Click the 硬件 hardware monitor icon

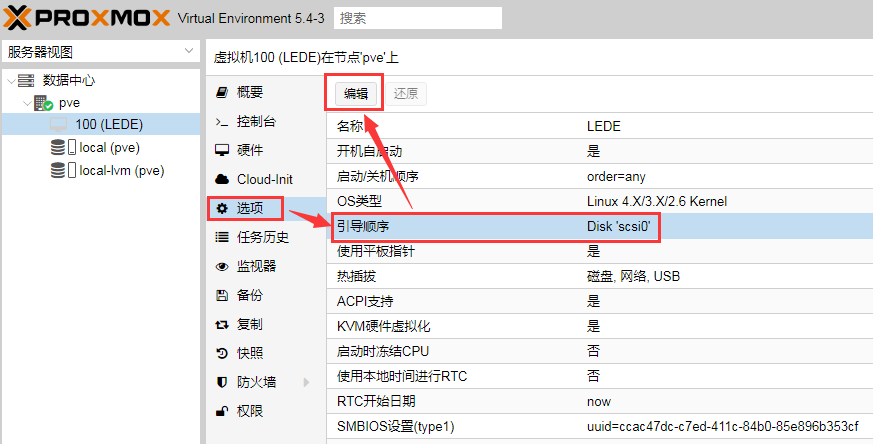pyautogui.click(x=222, y=150)
